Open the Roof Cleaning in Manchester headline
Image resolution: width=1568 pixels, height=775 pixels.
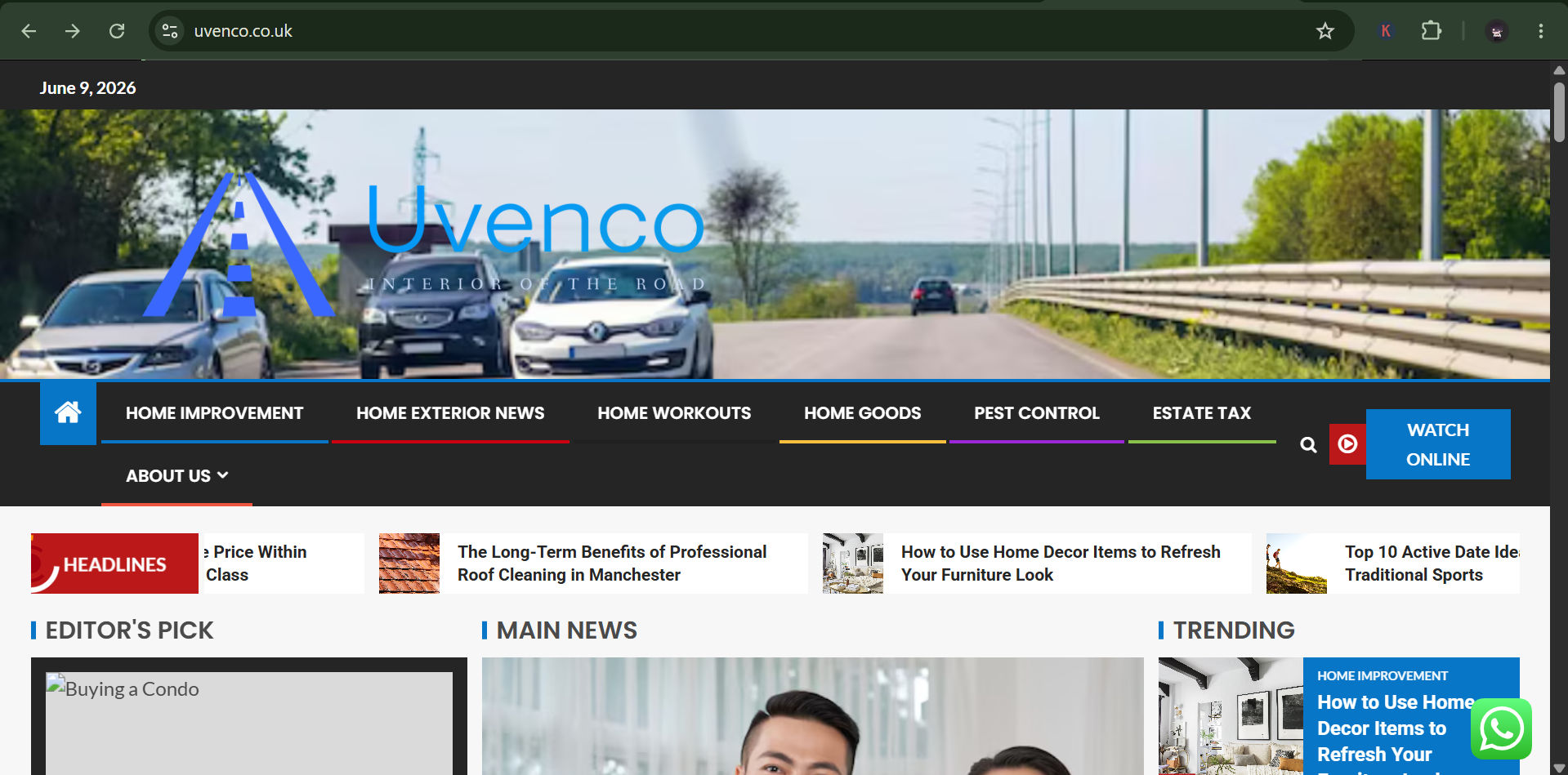[612, 563]
